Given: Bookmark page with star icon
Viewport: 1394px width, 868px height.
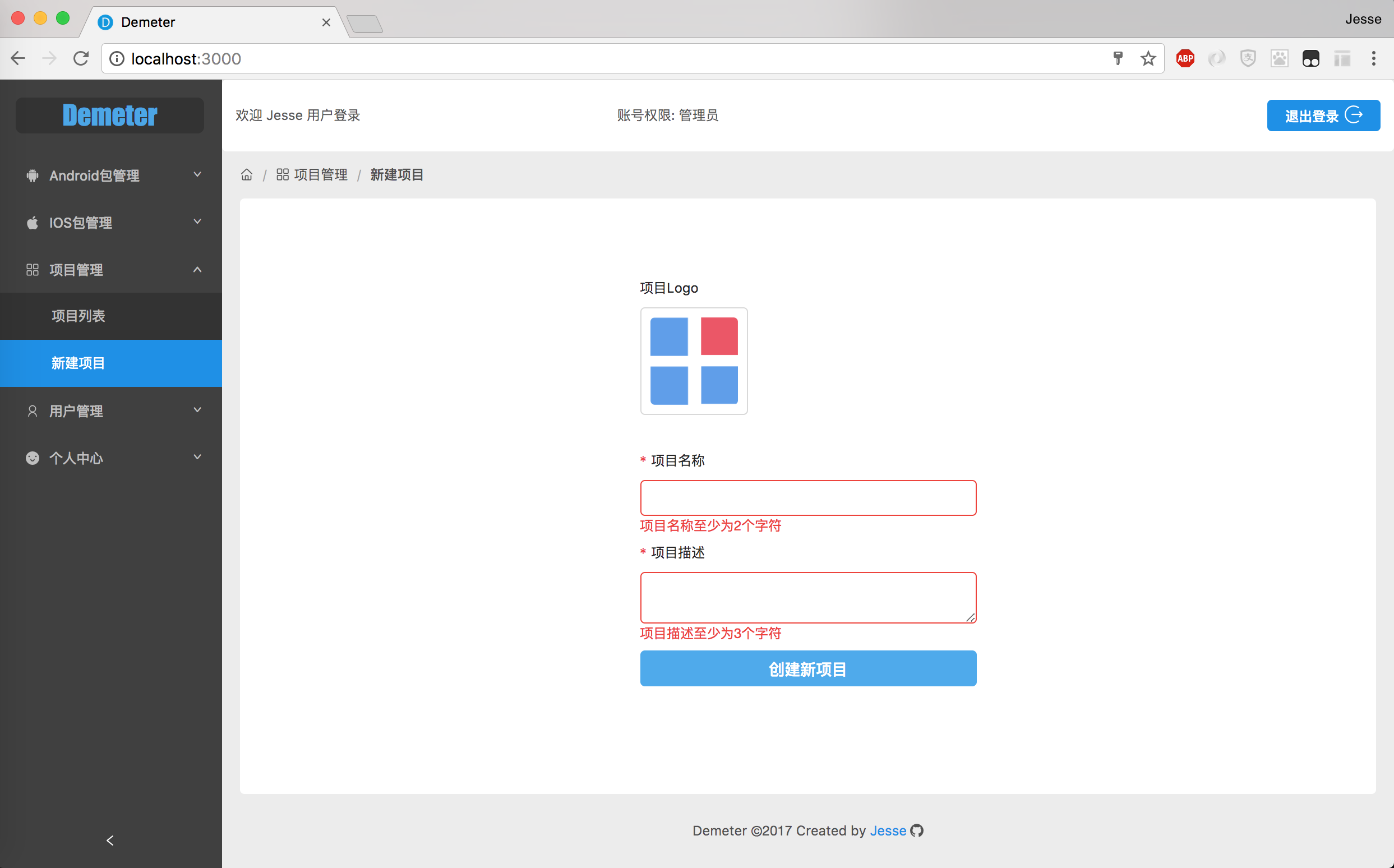Looking at the screenshot, I should [x=1148, y=58].
